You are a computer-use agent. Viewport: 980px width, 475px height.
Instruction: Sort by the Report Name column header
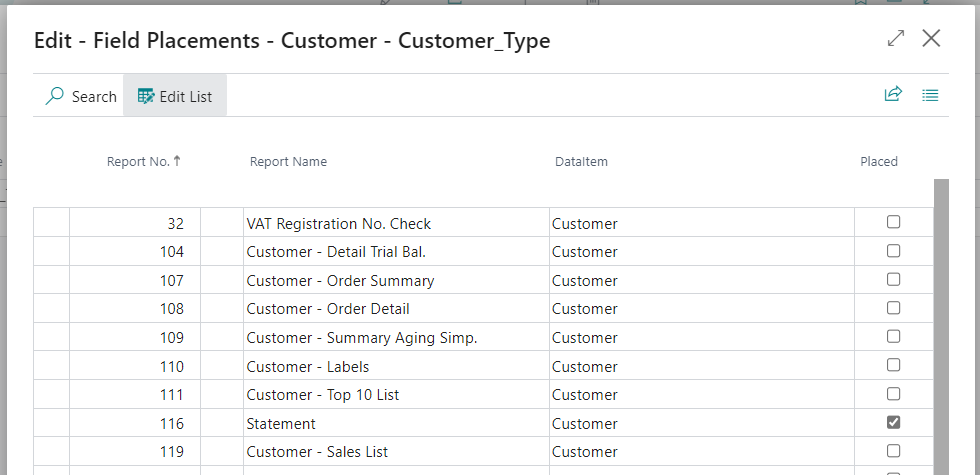[288, 162]
